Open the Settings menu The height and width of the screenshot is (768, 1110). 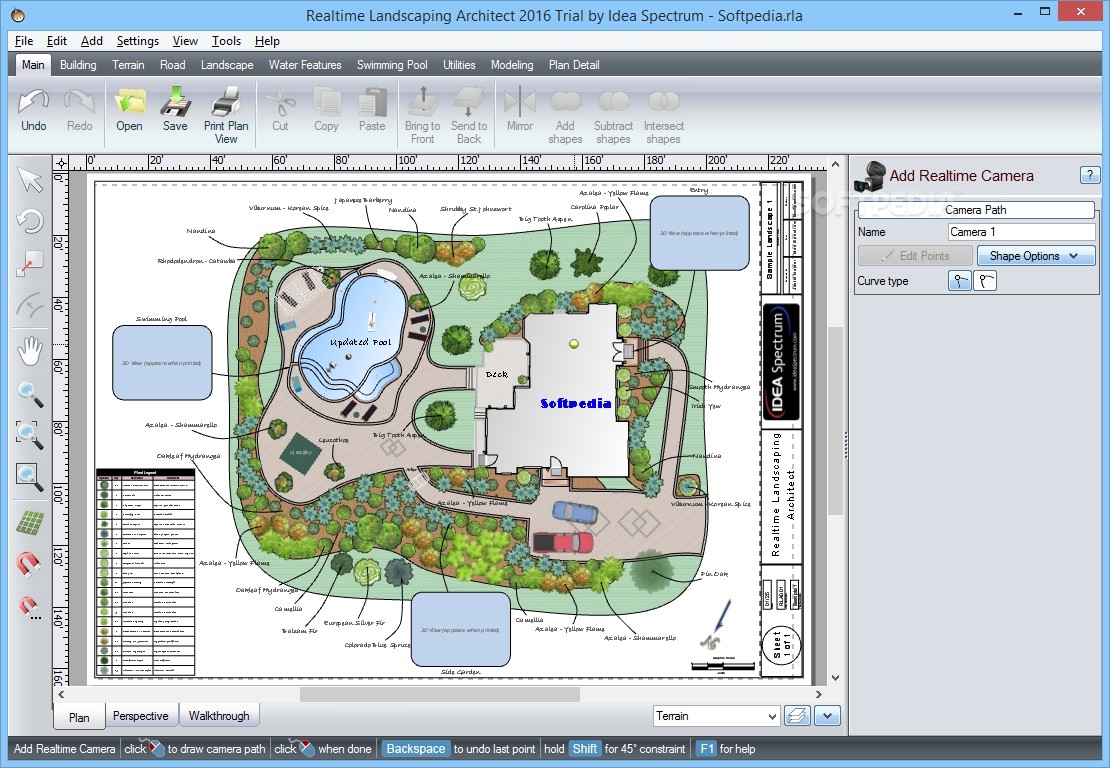(137, 41)
